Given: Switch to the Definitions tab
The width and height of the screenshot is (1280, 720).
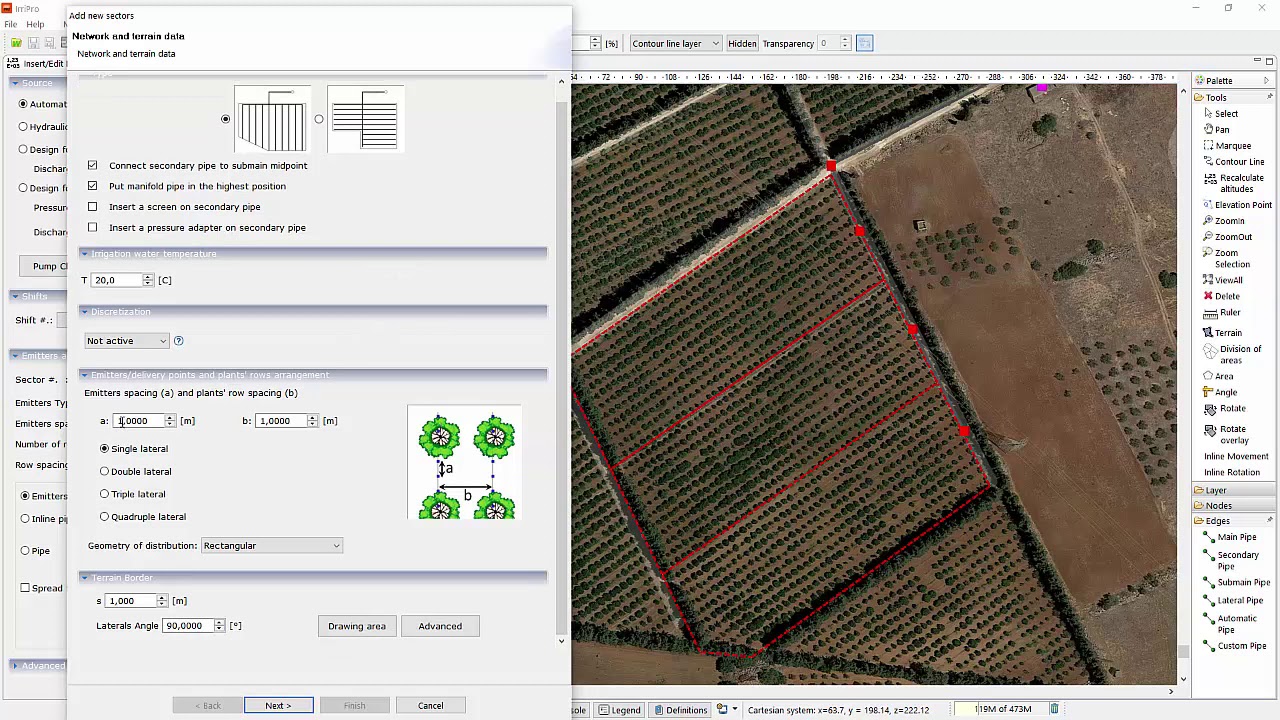Looking at the screenshot, I should [x=680, y=710].
